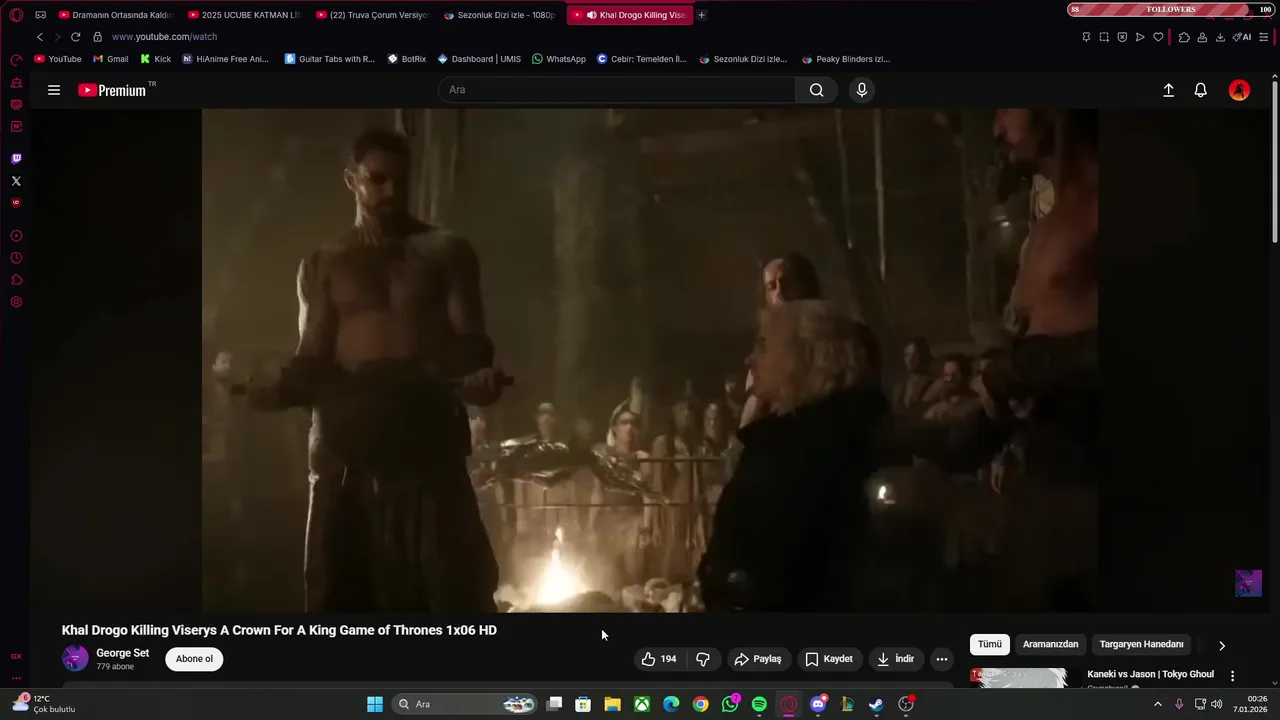1280x720 pixels.
Task: Open browser downloads toolbar icon
Action: 1220,37
